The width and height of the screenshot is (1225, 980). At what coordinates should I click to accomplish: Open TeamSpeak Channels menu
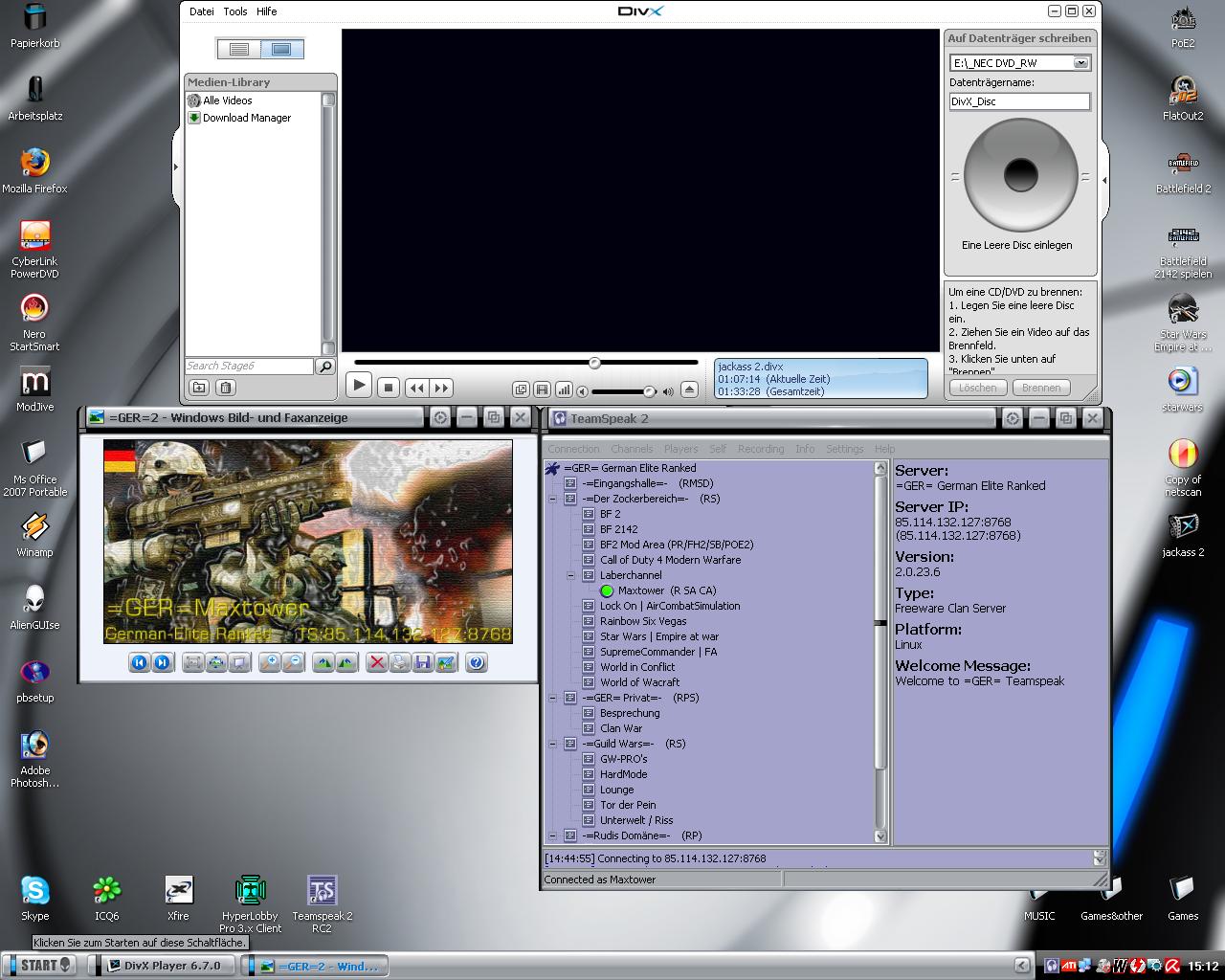point(632,449)
